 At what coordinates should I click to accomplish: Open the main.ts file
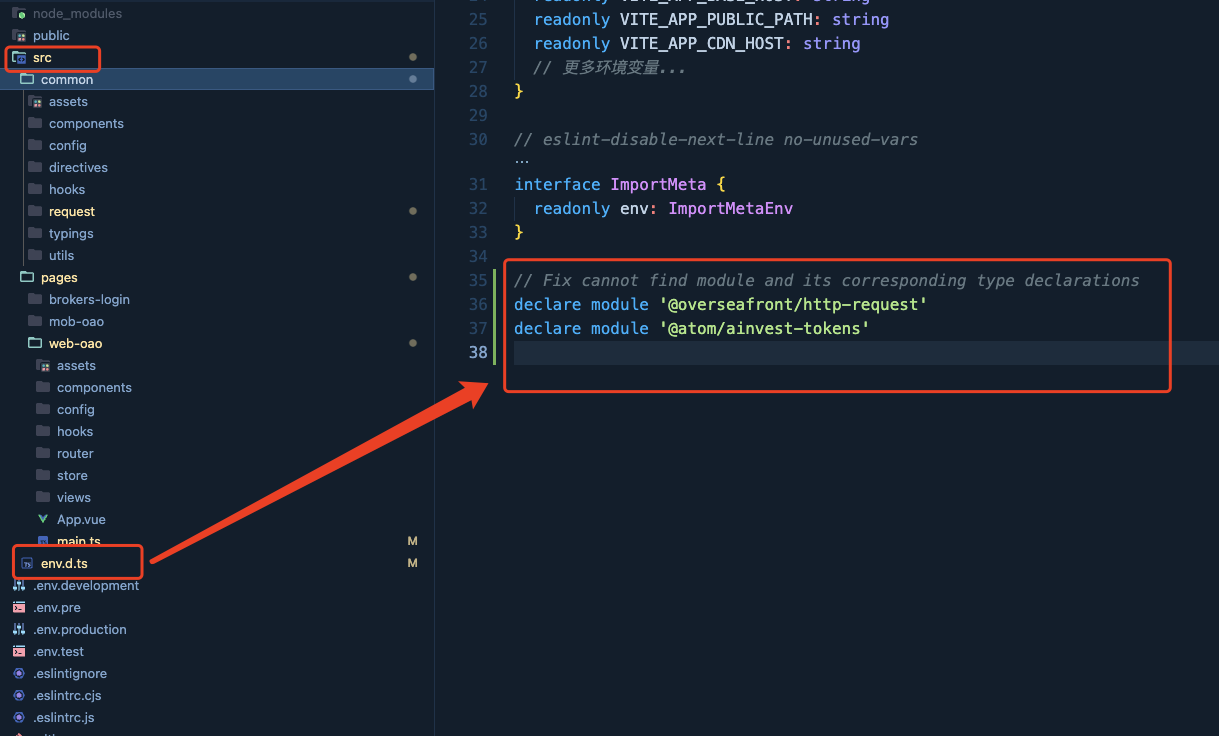(x=79, y=541)
